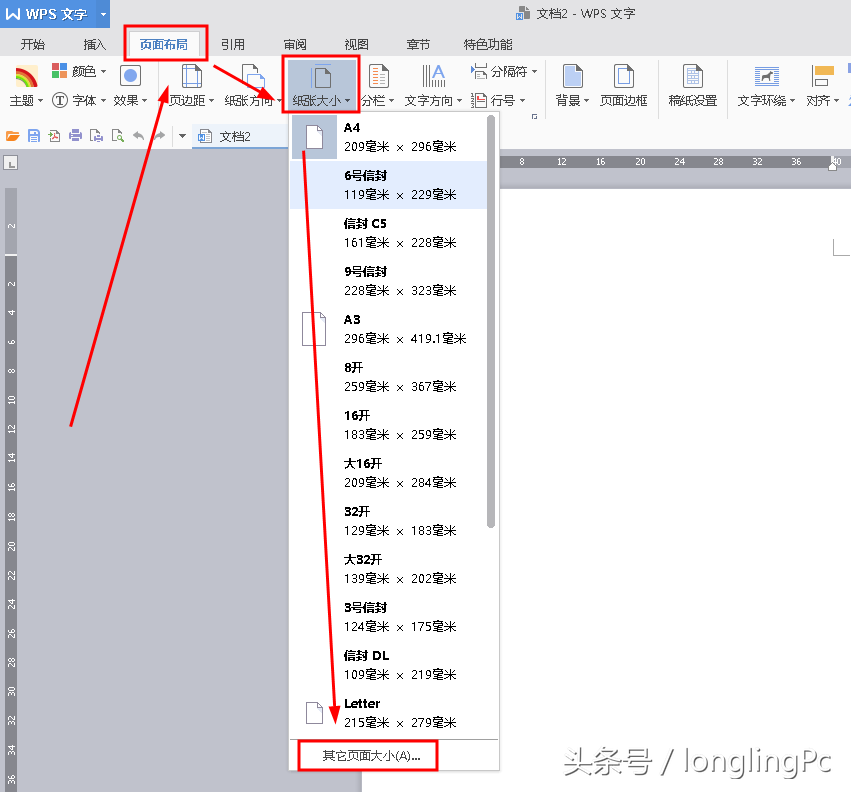Click the redo arrow icon

point(159,136)
